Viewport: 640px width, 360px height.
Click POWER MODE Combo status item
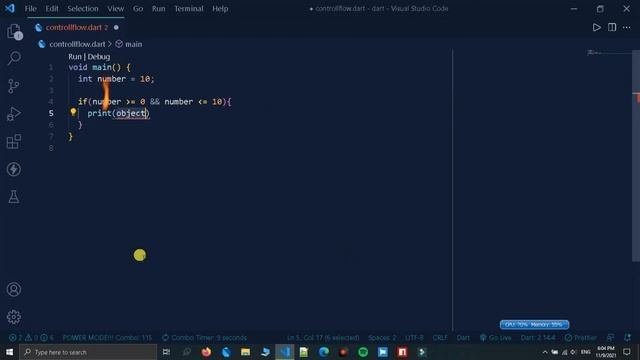pyautogui.click(x=107, y=338)
